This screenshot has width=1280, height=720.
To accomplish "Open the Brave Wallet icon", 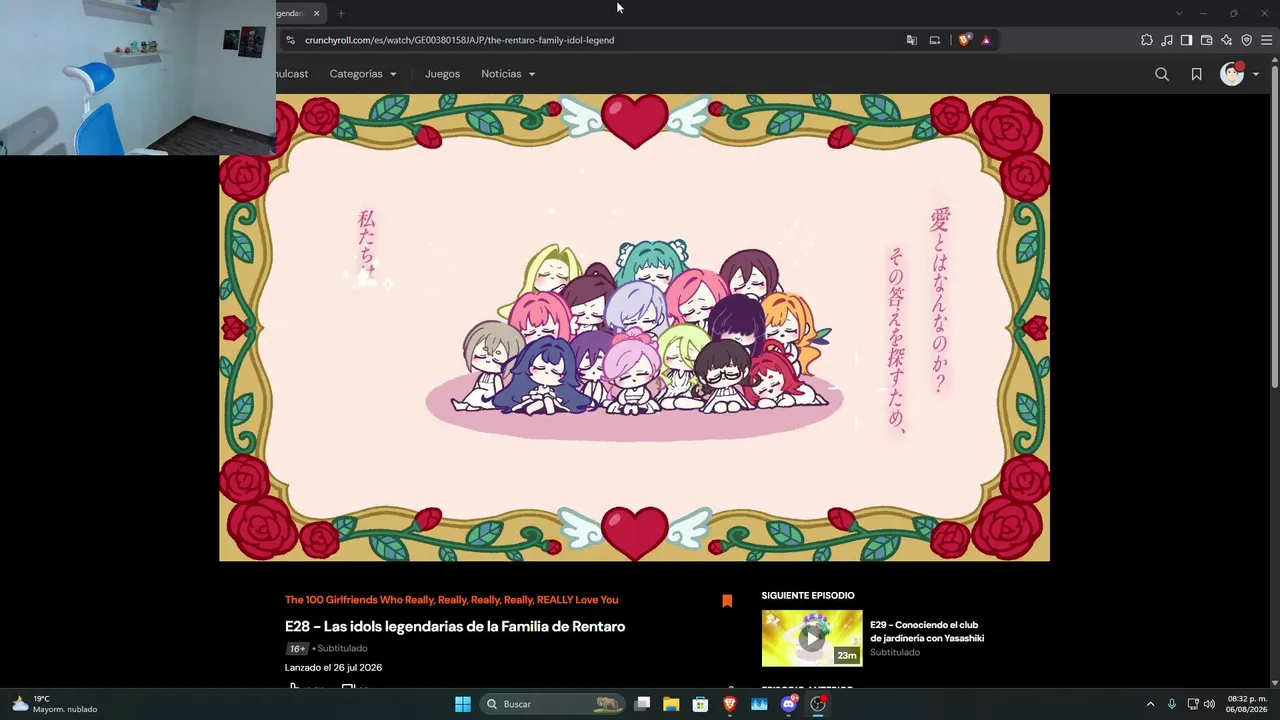I will pyautogui.click(x=1206, y=40).
